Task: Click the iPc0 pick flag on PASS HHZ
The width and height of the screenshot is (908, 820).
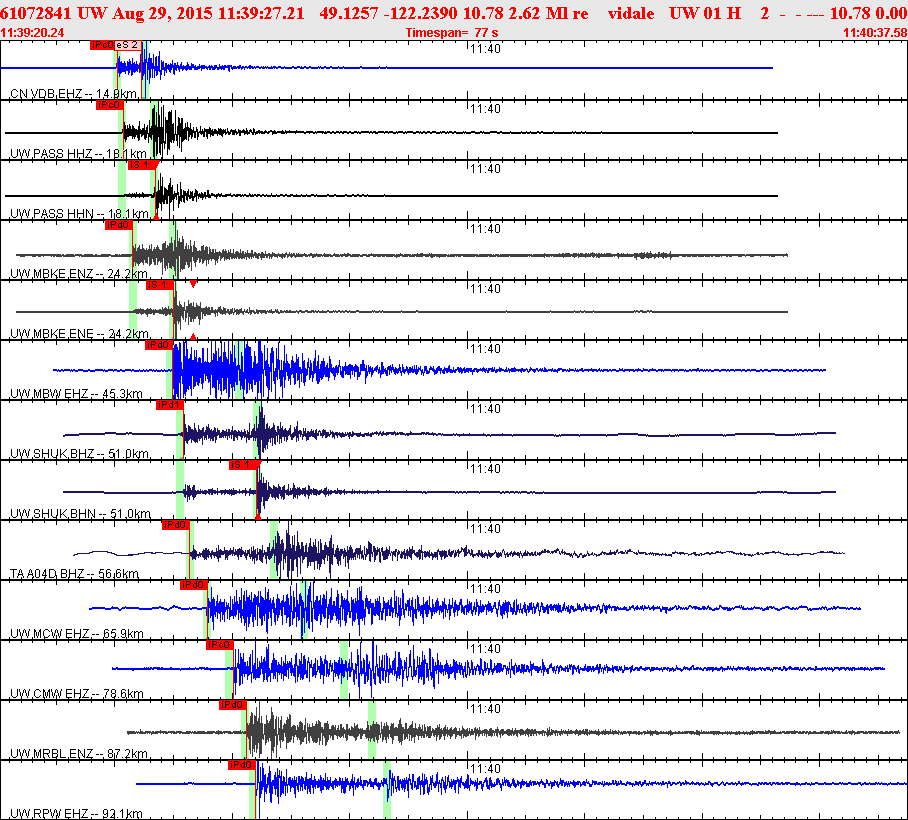Action: tap(109, 105)
